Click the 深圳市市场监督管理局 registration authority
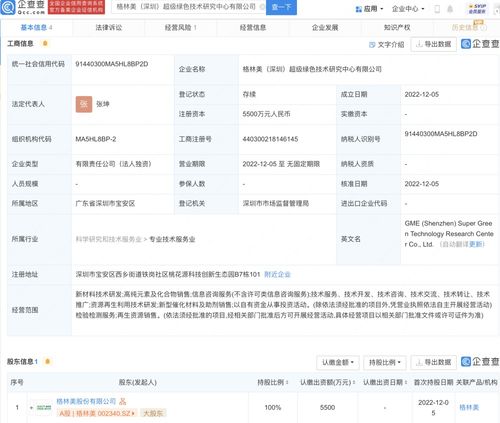 [276, 203]
